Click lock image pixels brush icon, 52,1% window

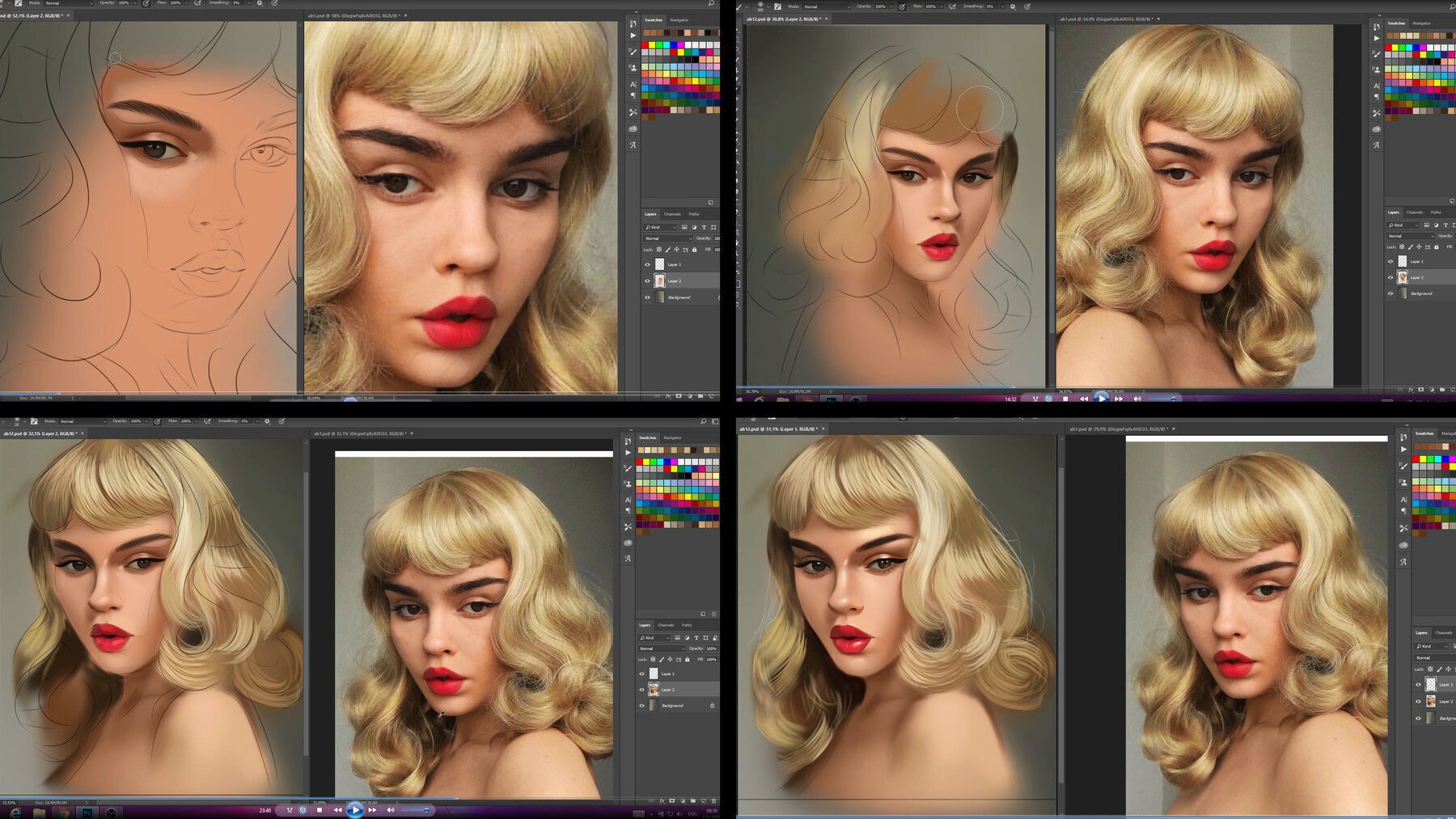[668, 249]
